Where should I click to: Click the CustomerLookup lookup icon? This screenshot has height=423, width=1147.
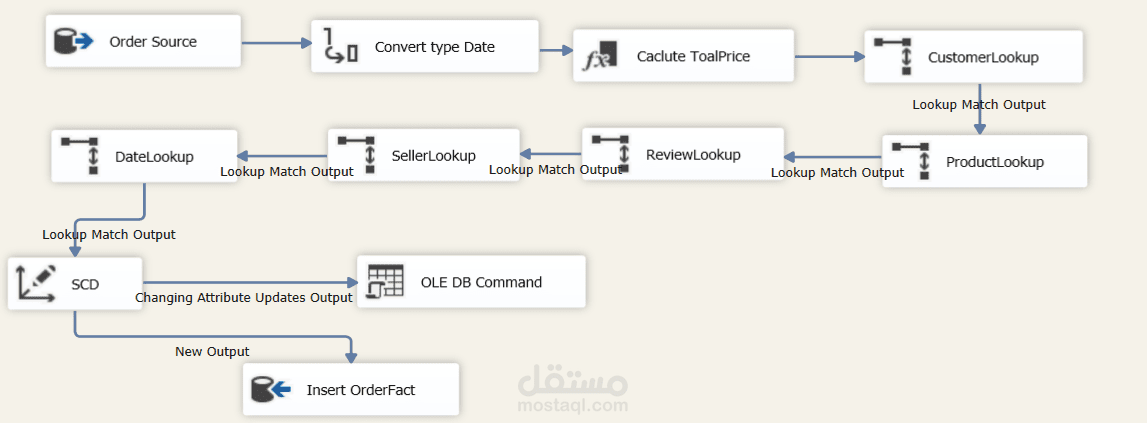tap(893, 56)
